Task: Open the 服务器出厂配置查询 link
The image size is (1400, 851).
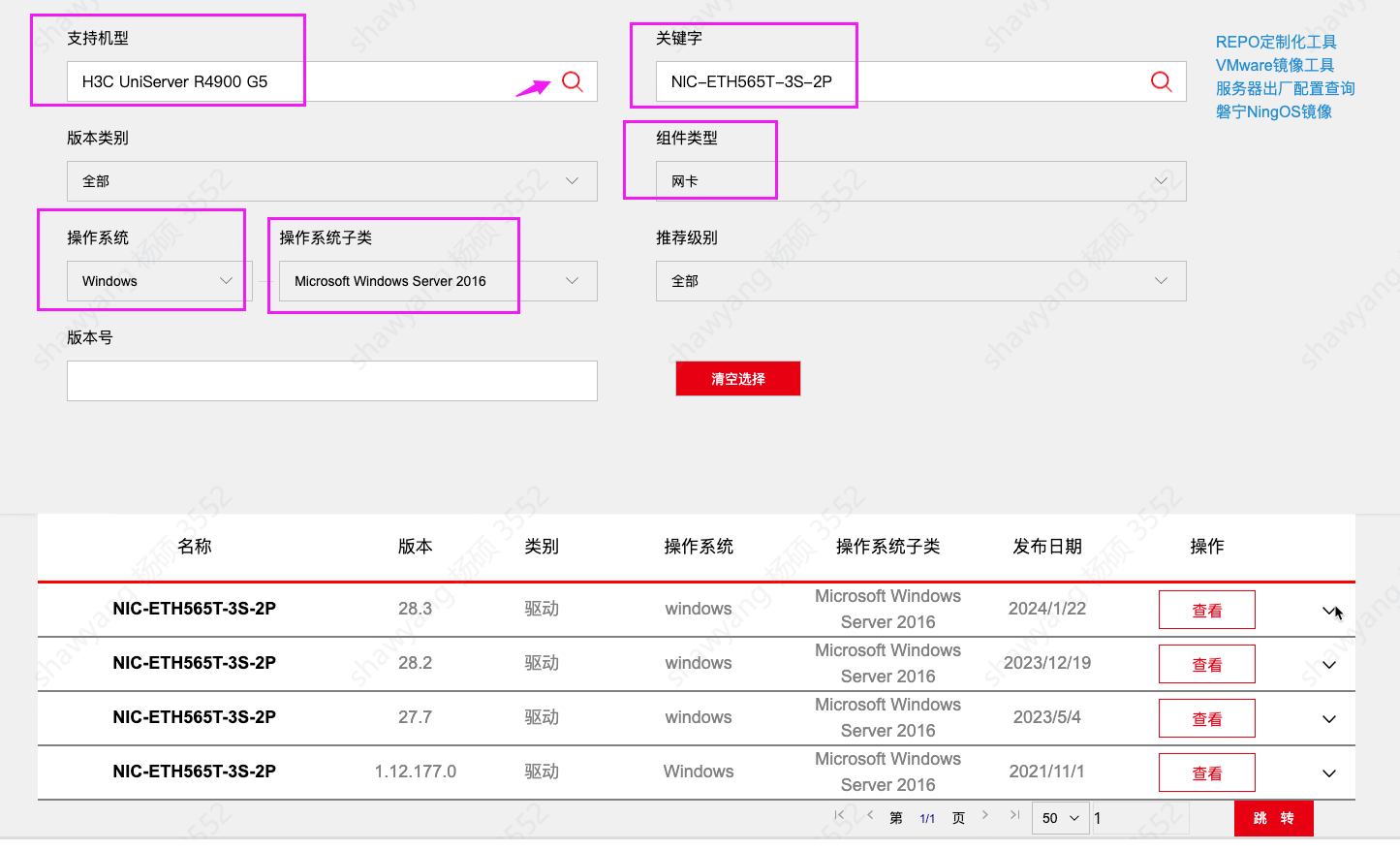Action: tap(1286, 88)
